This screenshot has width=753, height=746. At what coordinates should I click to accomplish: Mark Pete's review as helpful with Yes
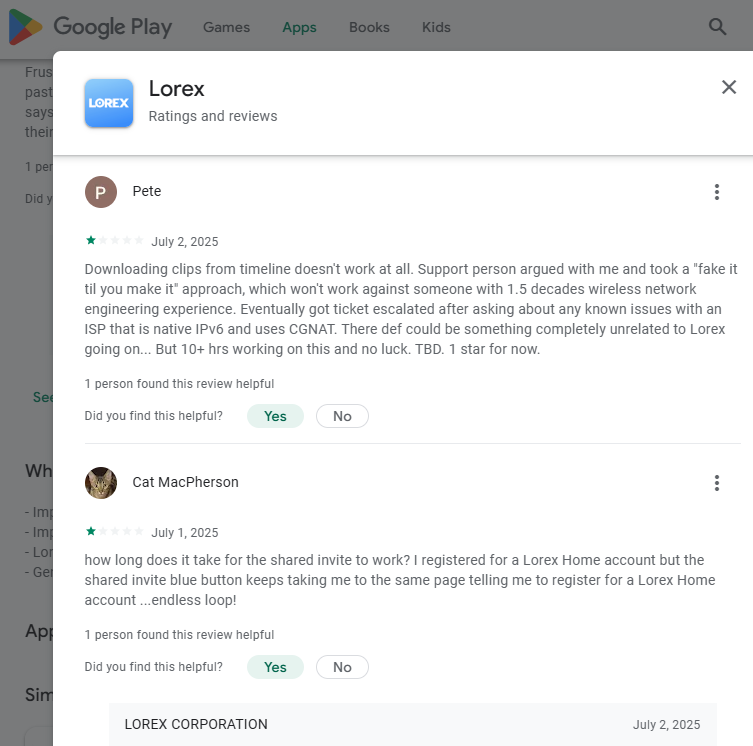coord(275,416)
